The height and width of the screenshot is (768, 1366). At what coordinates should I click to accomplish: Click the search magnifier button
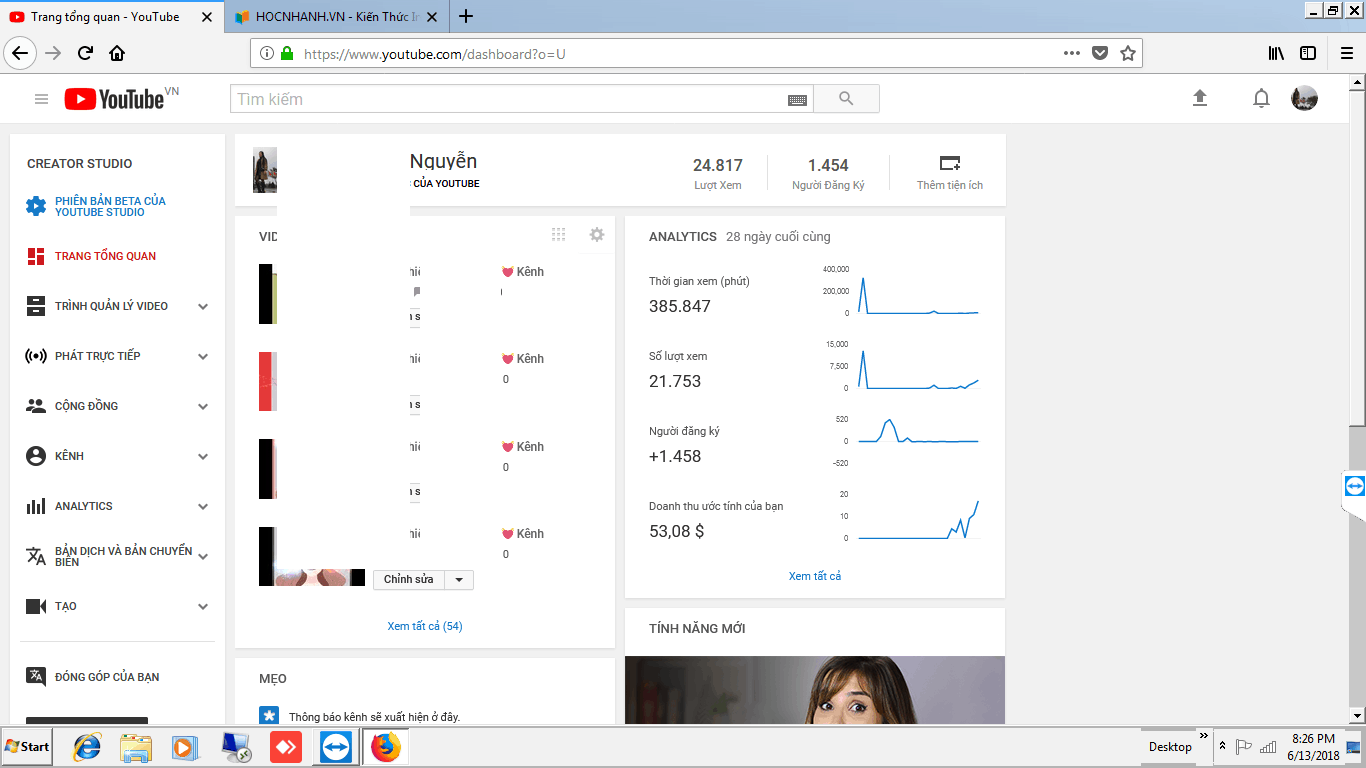[846, 99]
